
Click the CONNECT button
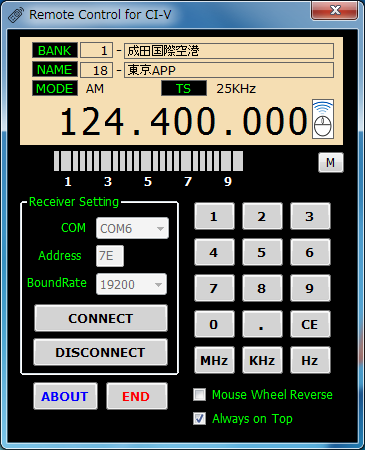101,318
